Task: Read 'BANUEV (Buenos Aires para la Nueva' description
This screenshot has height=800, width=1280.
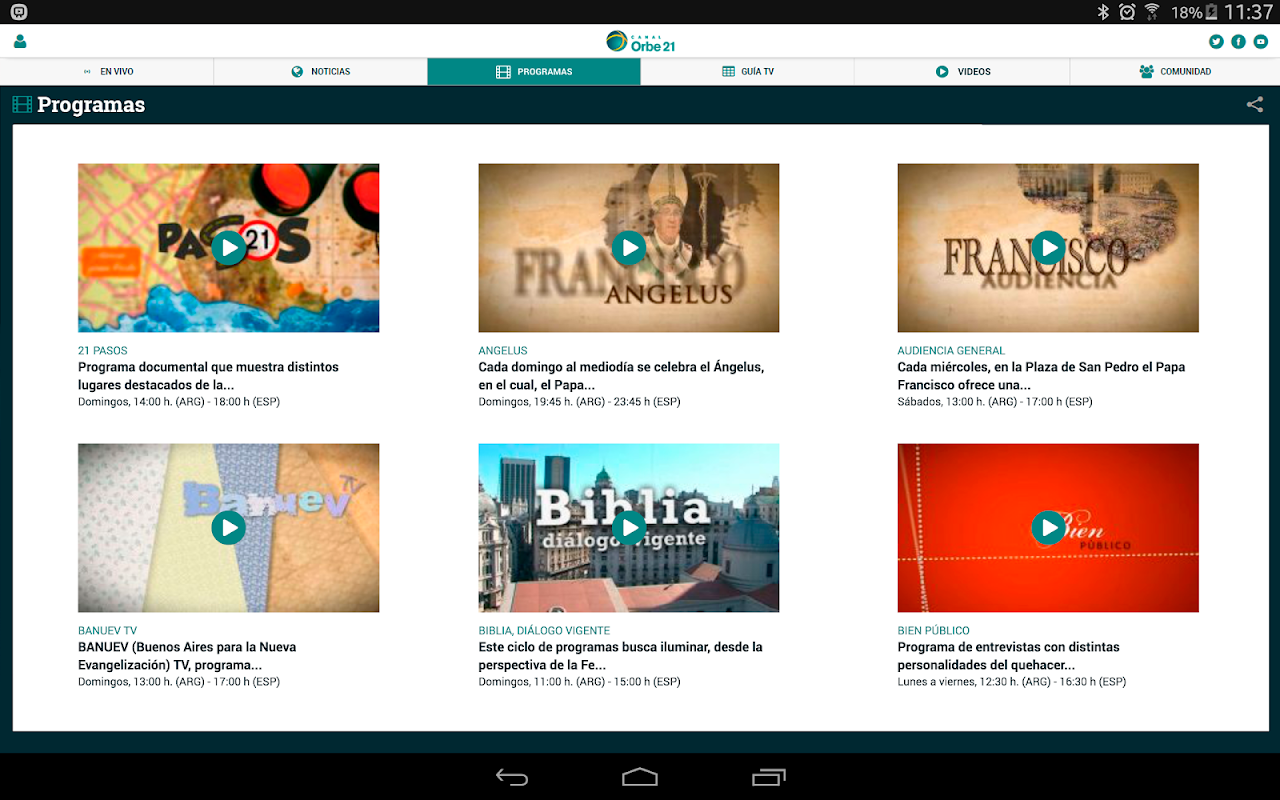Action: pyautogui.click(x=187, y=656)
